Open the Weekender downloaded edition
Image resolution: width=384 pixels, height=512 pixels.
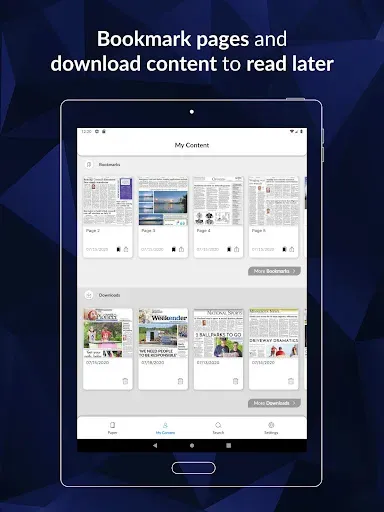click(x=163, y=333)
